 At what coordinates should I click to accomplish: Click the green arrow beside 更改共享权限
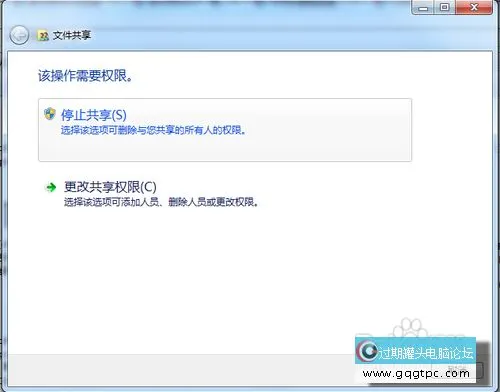pos(51,187)
